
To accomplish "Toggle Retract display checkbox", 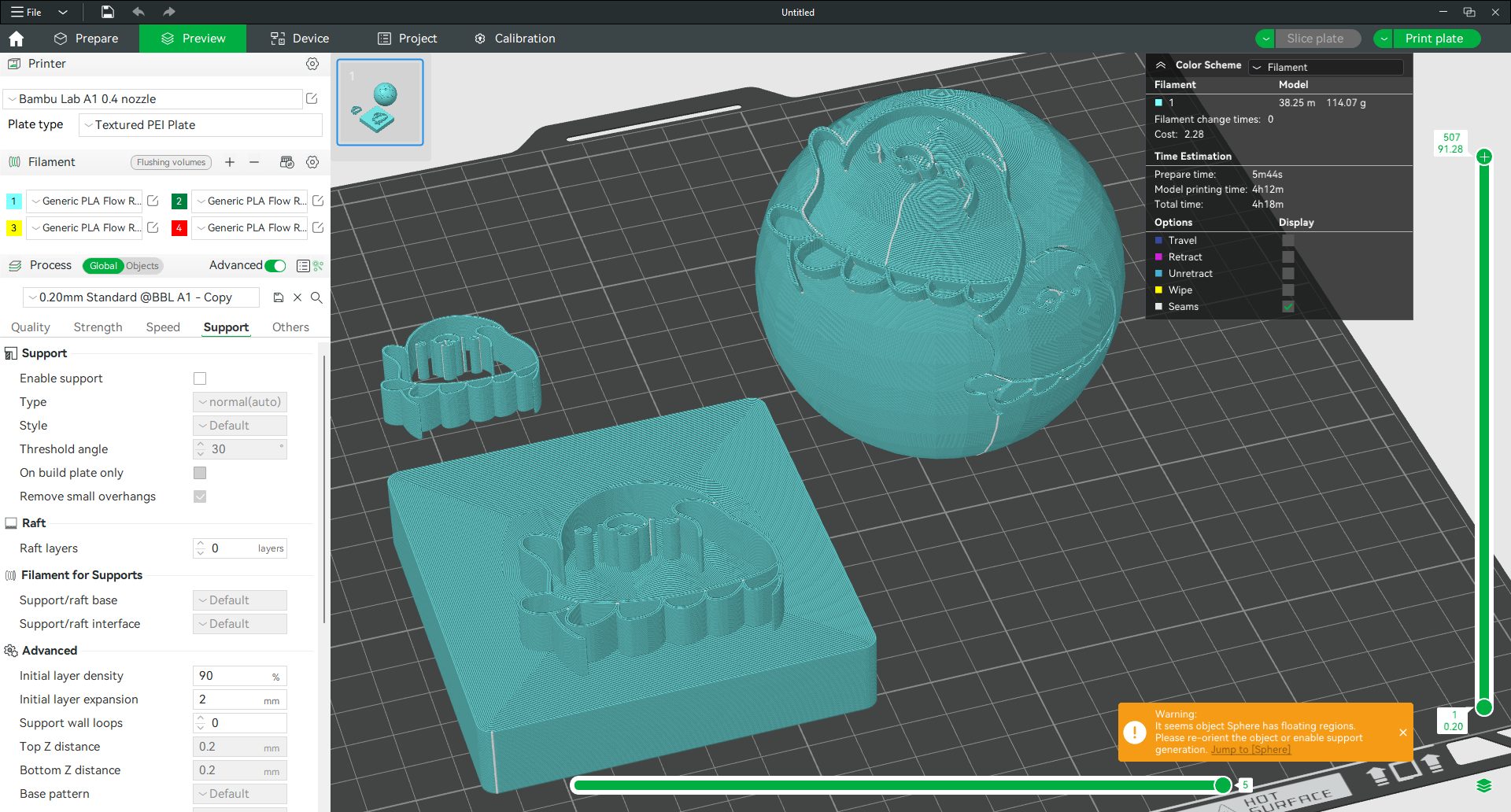I will (x=1288, y=257).
